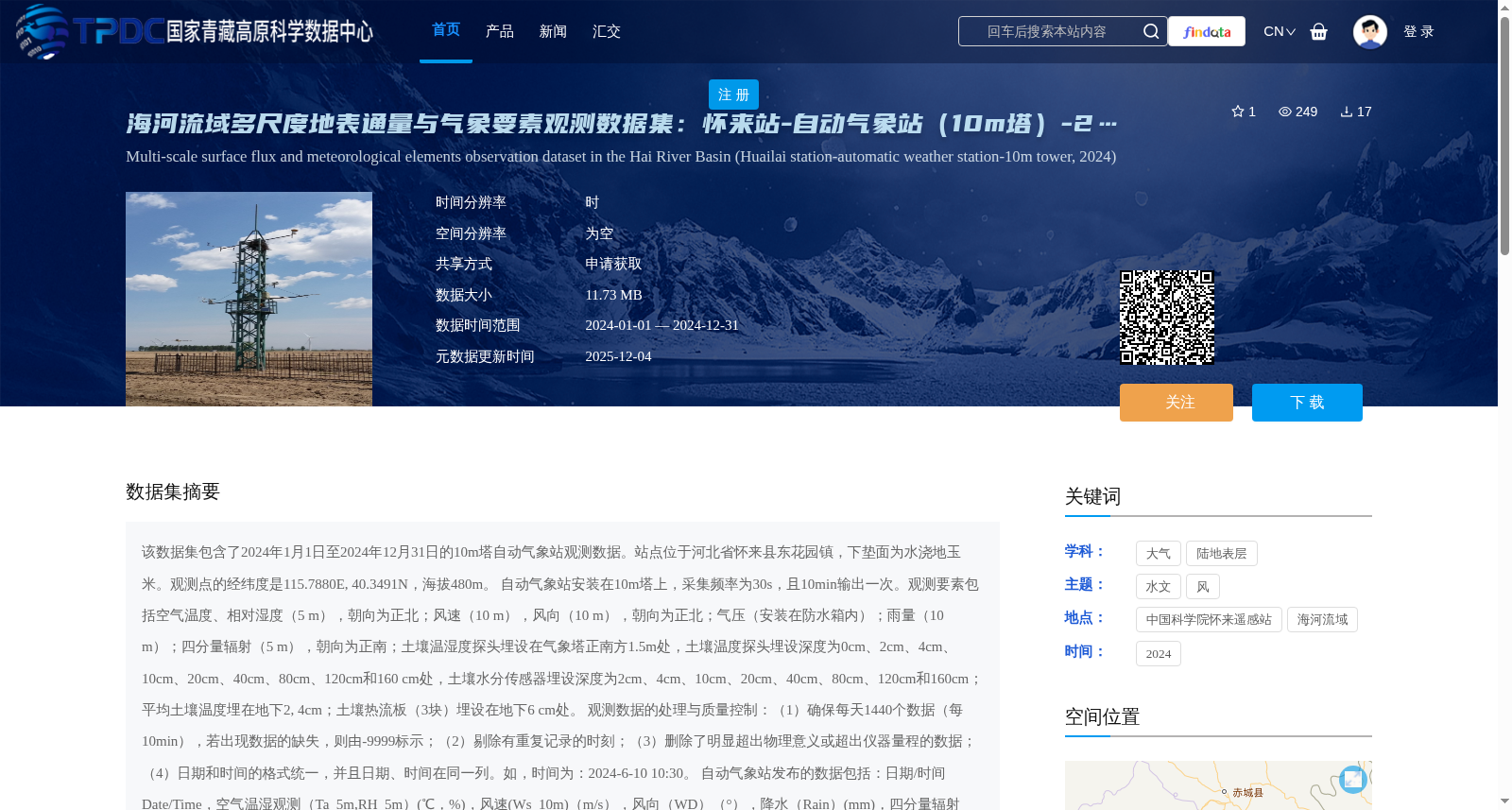The width and height of the screenshot is (1512, 810).
Task: Click the dataset QR code
Action: click(1167, 318)
